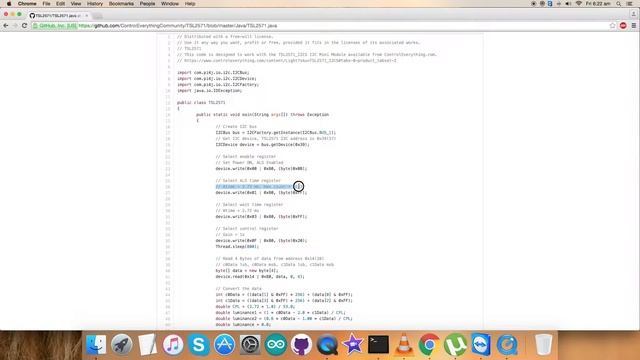Click the menu bar clock showing Fri 6:22 am
640x360 pixels.
(598, 4)
